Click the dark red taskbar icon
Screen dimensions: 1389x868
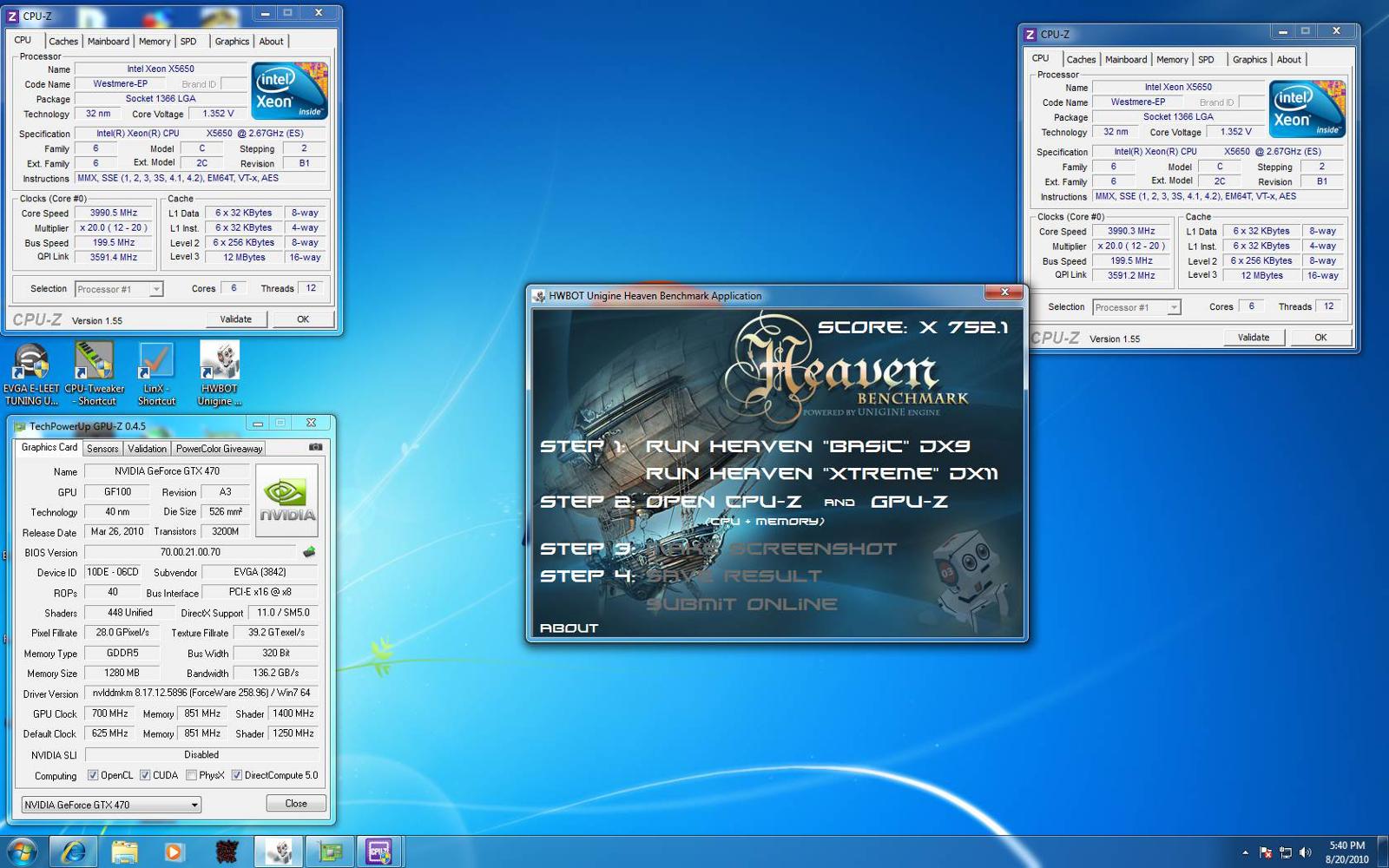[x=227, y=852]
